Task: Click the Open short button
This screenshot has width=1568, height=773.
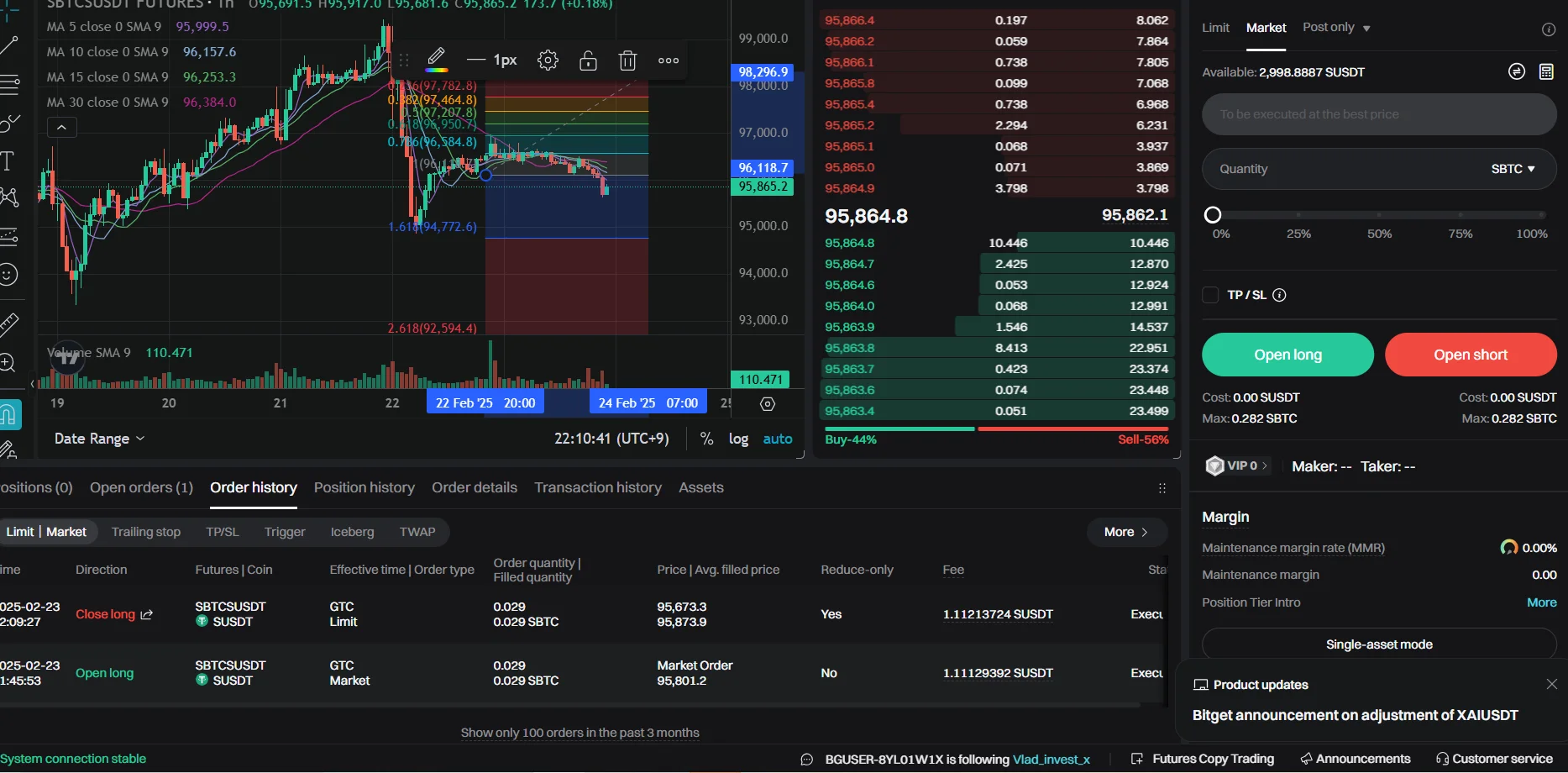Action: click(x=1471, y=355)
